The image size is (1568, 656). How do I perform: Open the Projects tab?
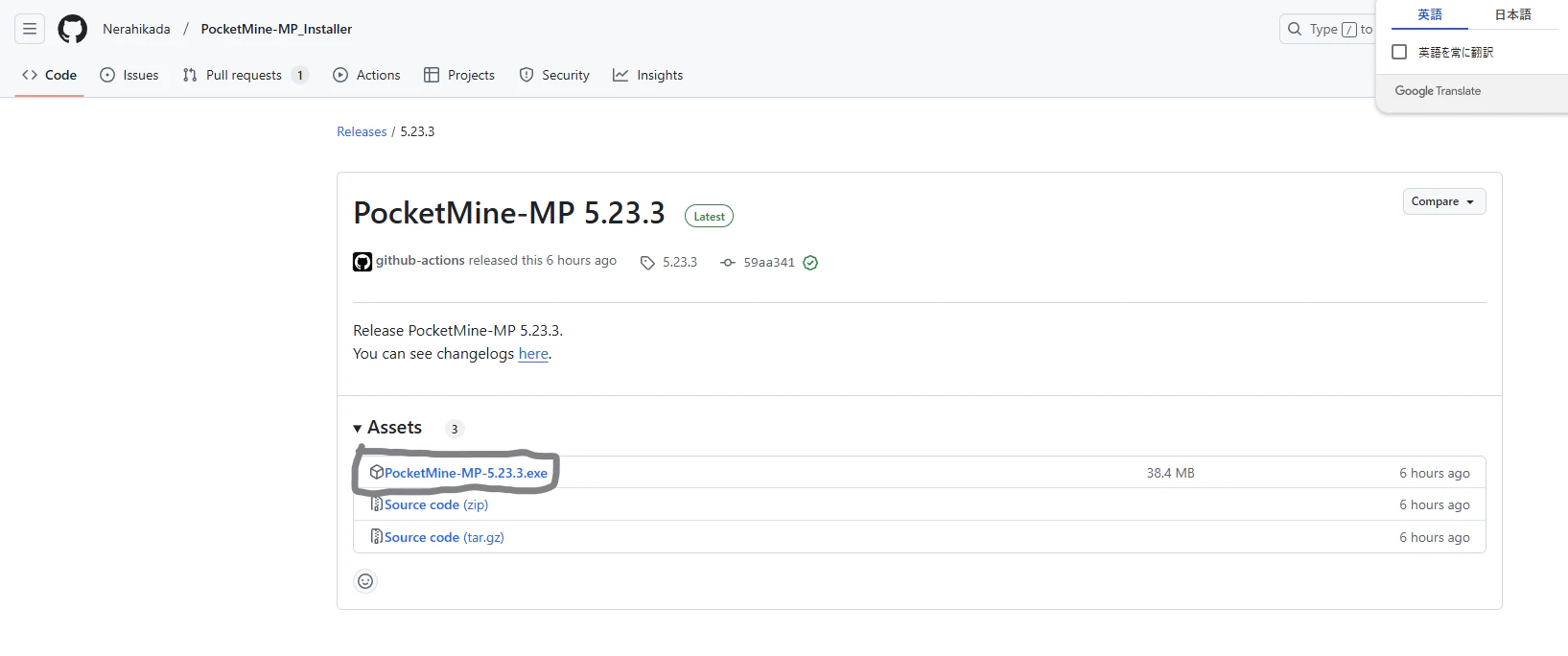459,75
